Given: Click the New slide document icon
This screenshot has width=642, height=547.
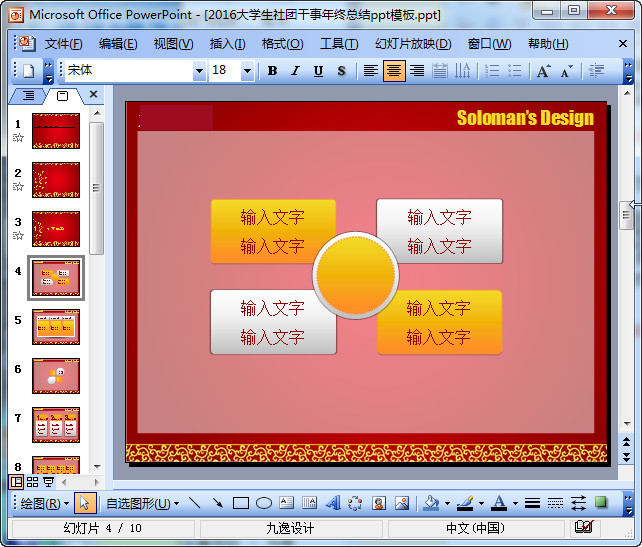Looking at the screenshot, I should tap(28, 71).
